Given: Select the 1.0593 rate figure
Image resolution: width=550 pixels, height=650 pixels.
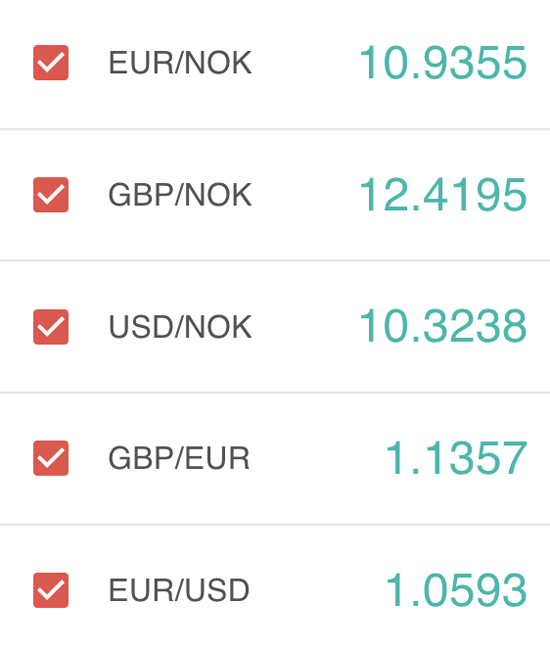Looking at the screenshot, I should (x=456, y=590).
